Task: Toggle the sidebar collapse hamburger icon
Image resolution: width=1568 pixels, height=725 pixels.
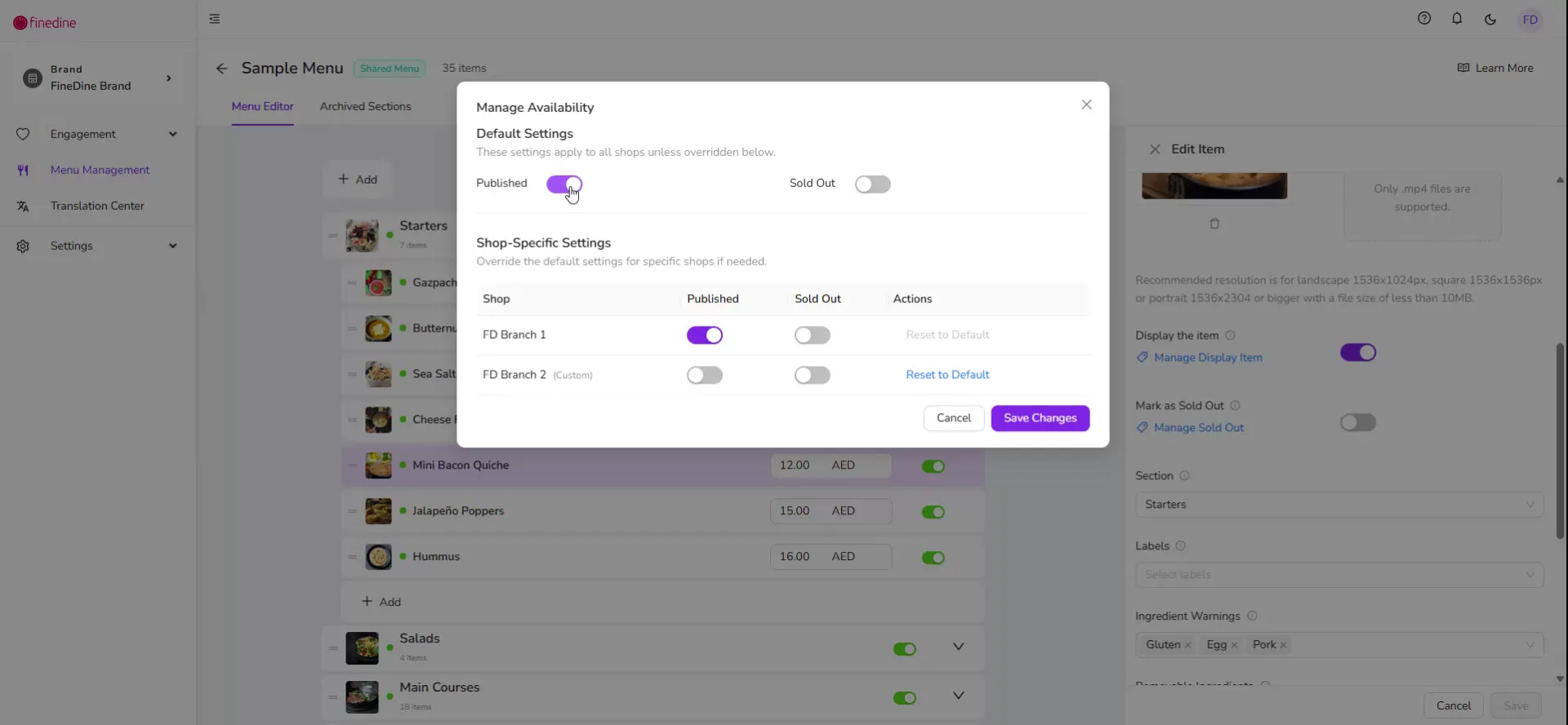Action: pos(215,19)
